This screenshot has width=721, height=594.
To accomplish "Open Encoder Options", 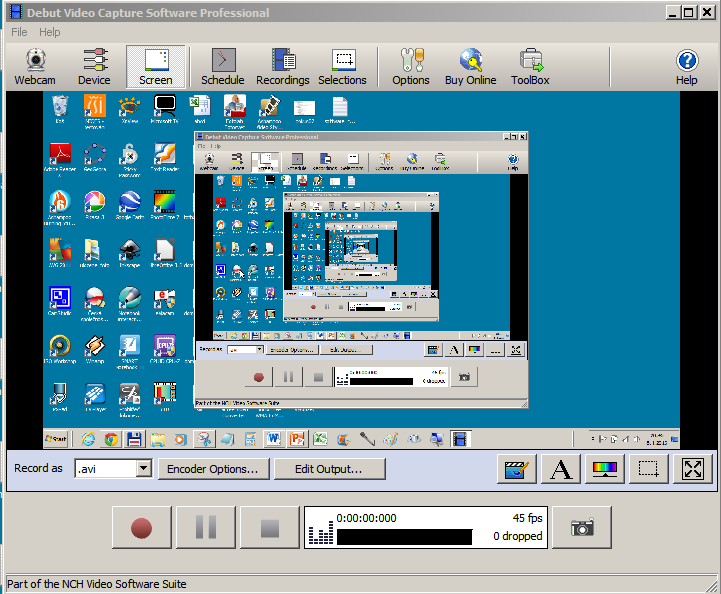I will click(x=213, y=469).
